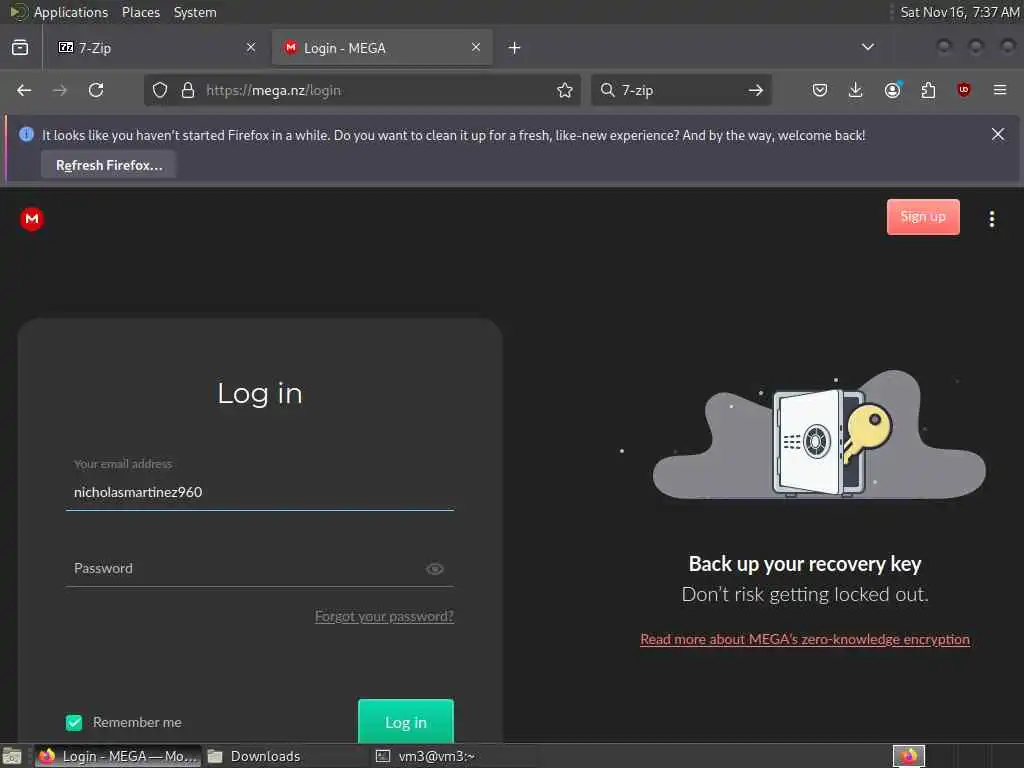Click the mega.nz/login URL bar
Image resolution: width=1024 pixels, height=768 pixels.
362,90
